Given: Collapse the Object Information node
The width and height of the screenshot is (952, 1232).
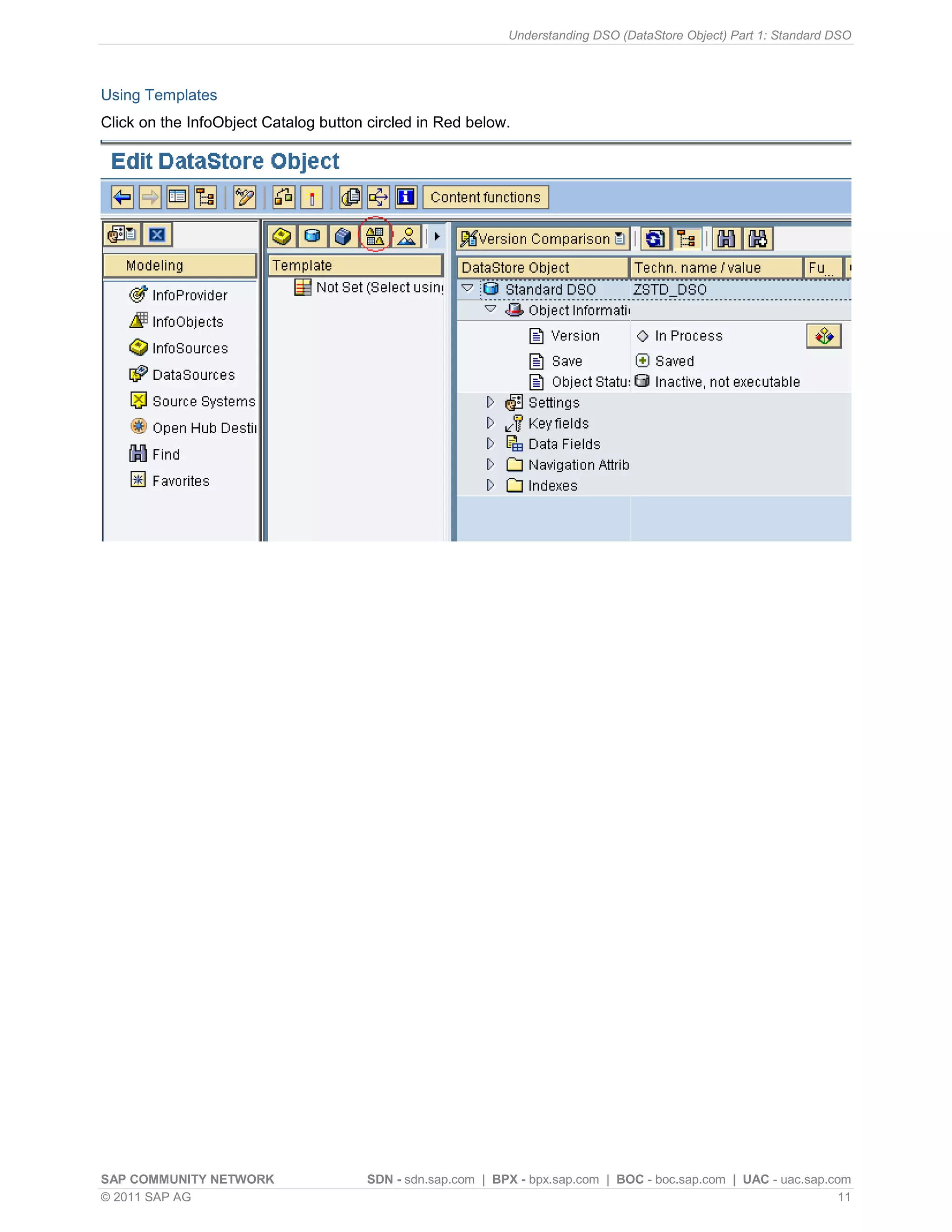Looking at the screenshot, I should pyautogui.click(x=491, y=309).
